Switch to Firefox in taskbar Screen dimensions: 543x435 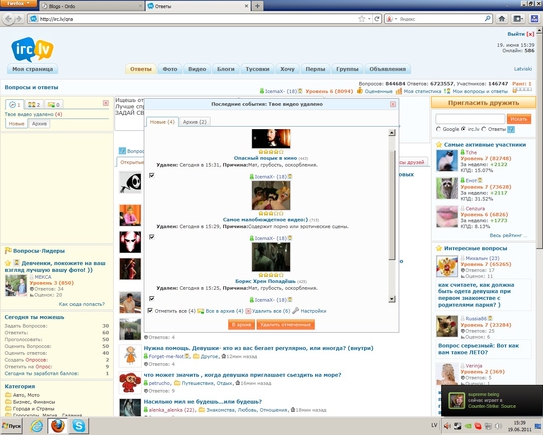[x=58, y=426]
